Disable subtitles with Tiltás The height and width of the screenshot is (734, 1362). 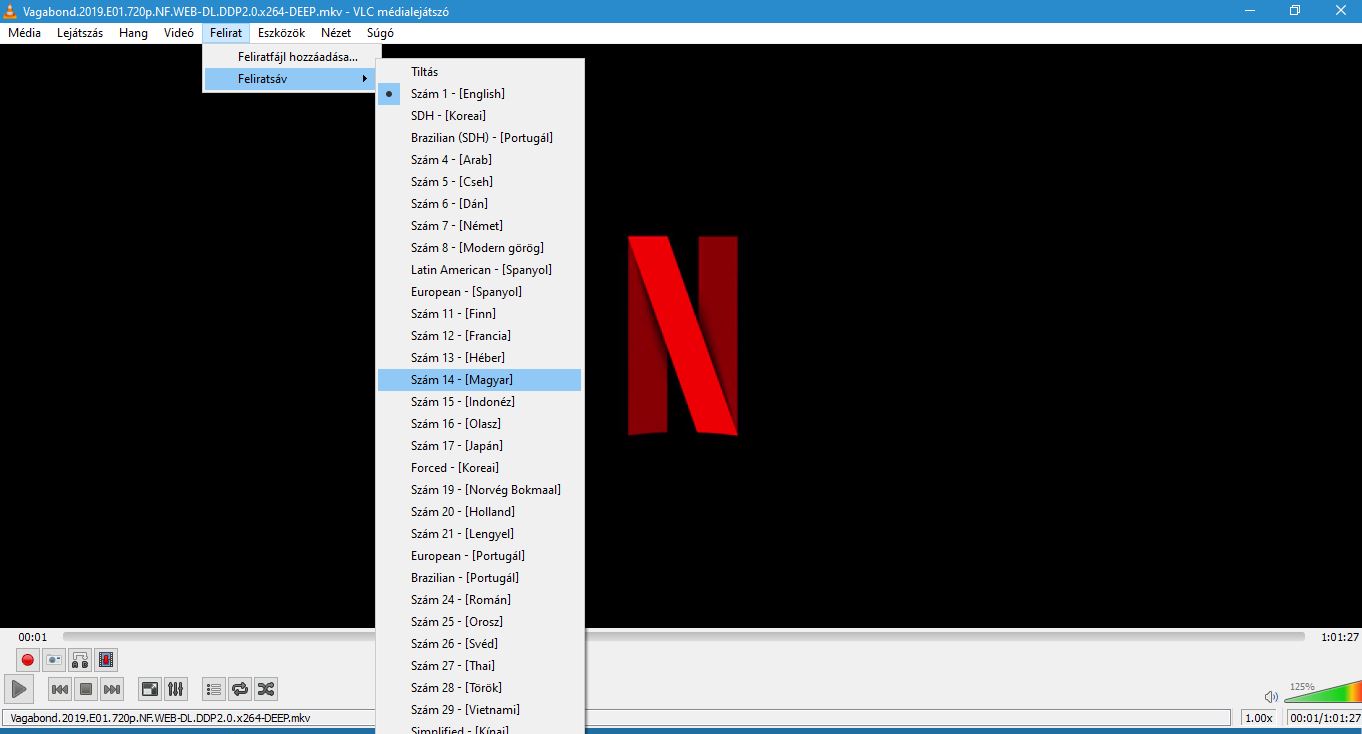(480, 72)
